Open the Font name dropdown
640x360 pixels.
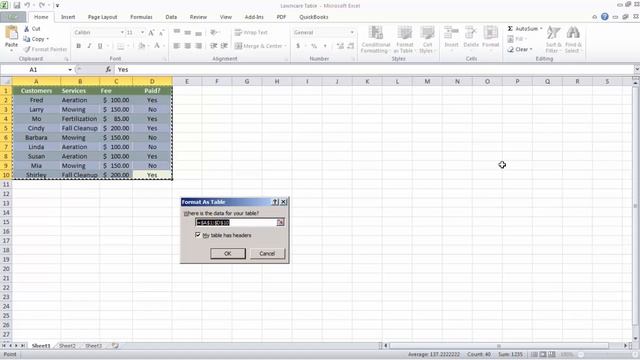[122, 32]
